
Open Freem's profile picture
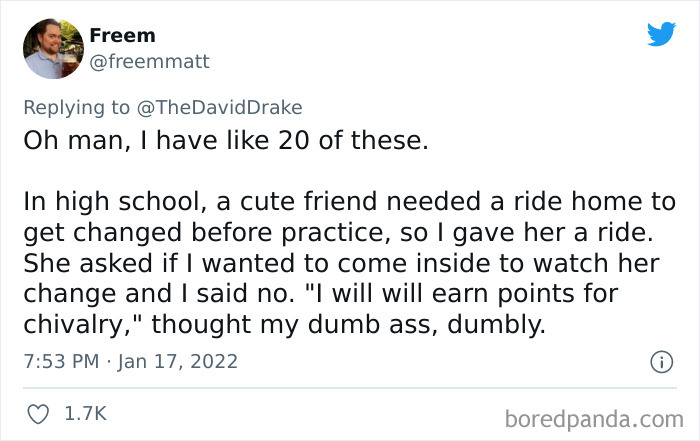[x=51, y=49]
